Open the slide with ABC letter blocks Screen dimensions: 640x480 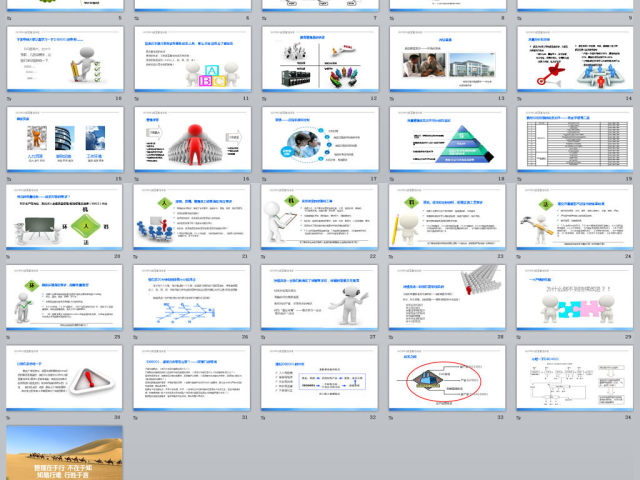point(192,61)
